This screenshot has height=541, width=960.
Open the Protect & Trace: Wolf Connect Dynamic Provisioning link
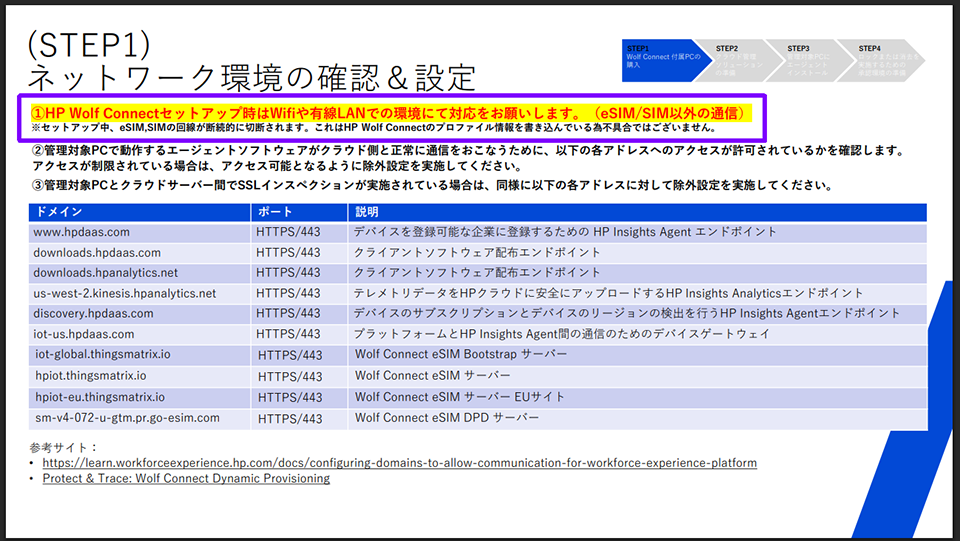[x=186, y=478]
